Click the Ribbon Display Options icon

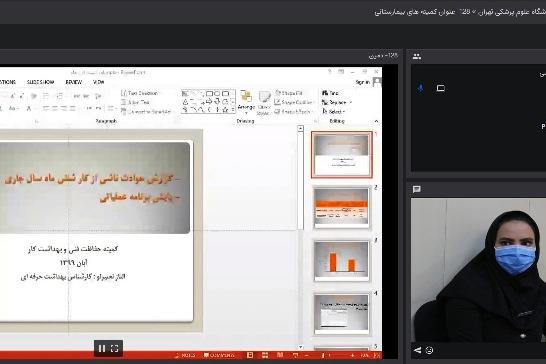pyautogui.click(x=341, y=72)
